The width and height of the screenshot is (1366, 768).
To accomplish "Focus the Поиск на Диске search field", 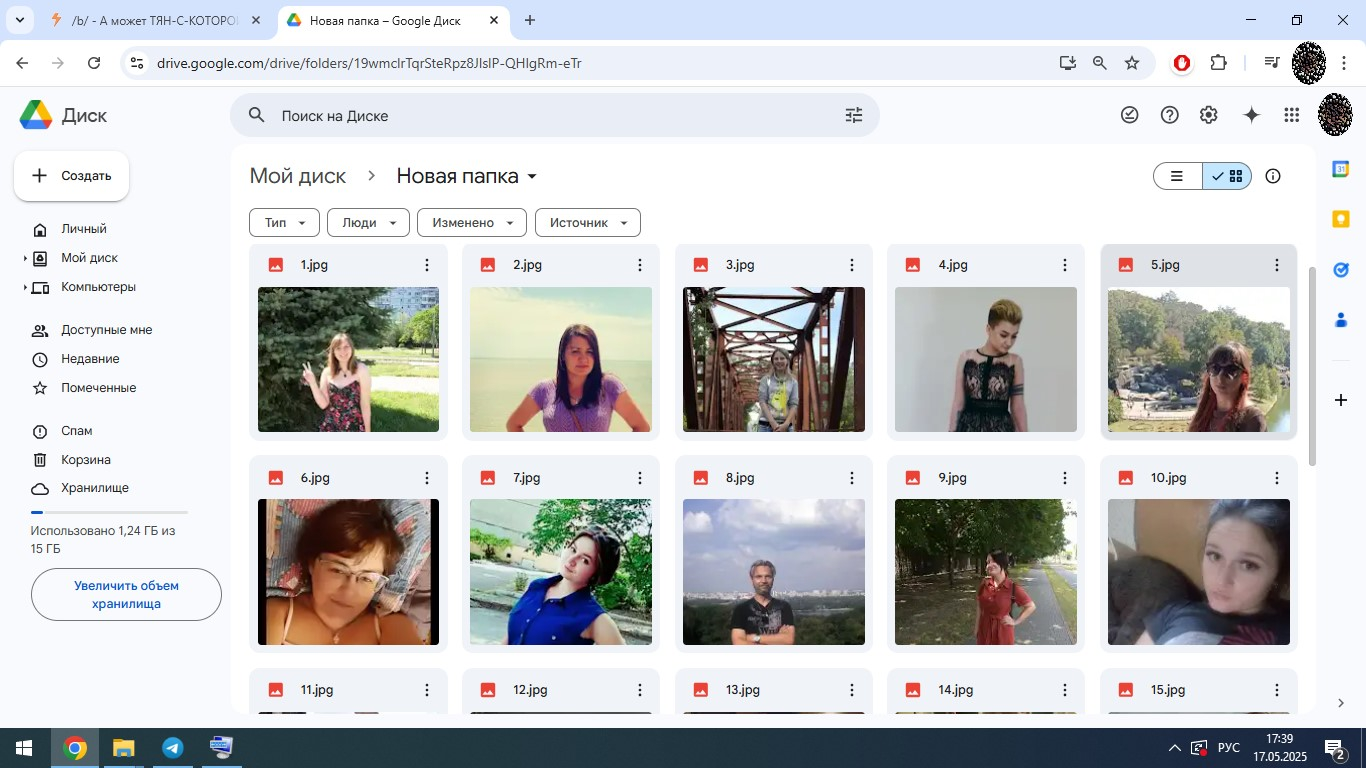I will (555, 115).
